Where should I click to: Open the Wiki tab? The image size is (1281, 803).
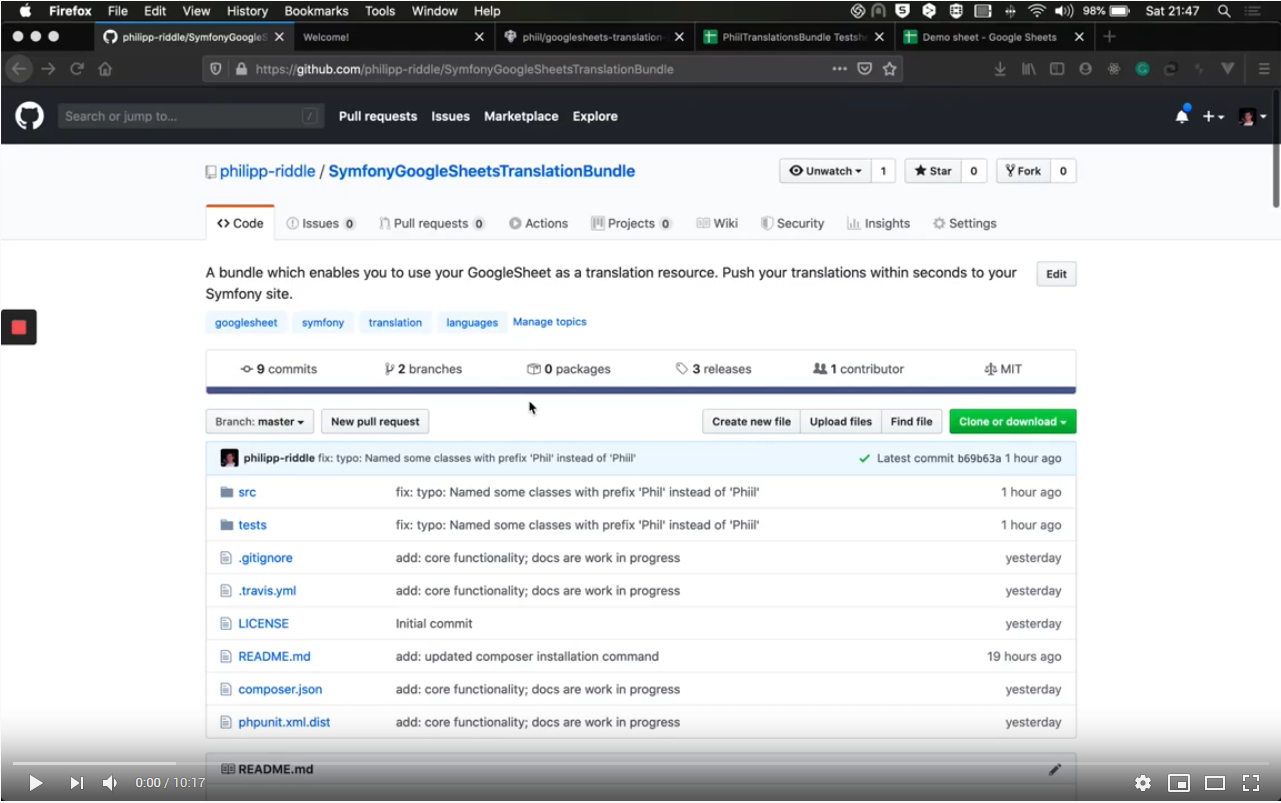[x=717, y=224]
